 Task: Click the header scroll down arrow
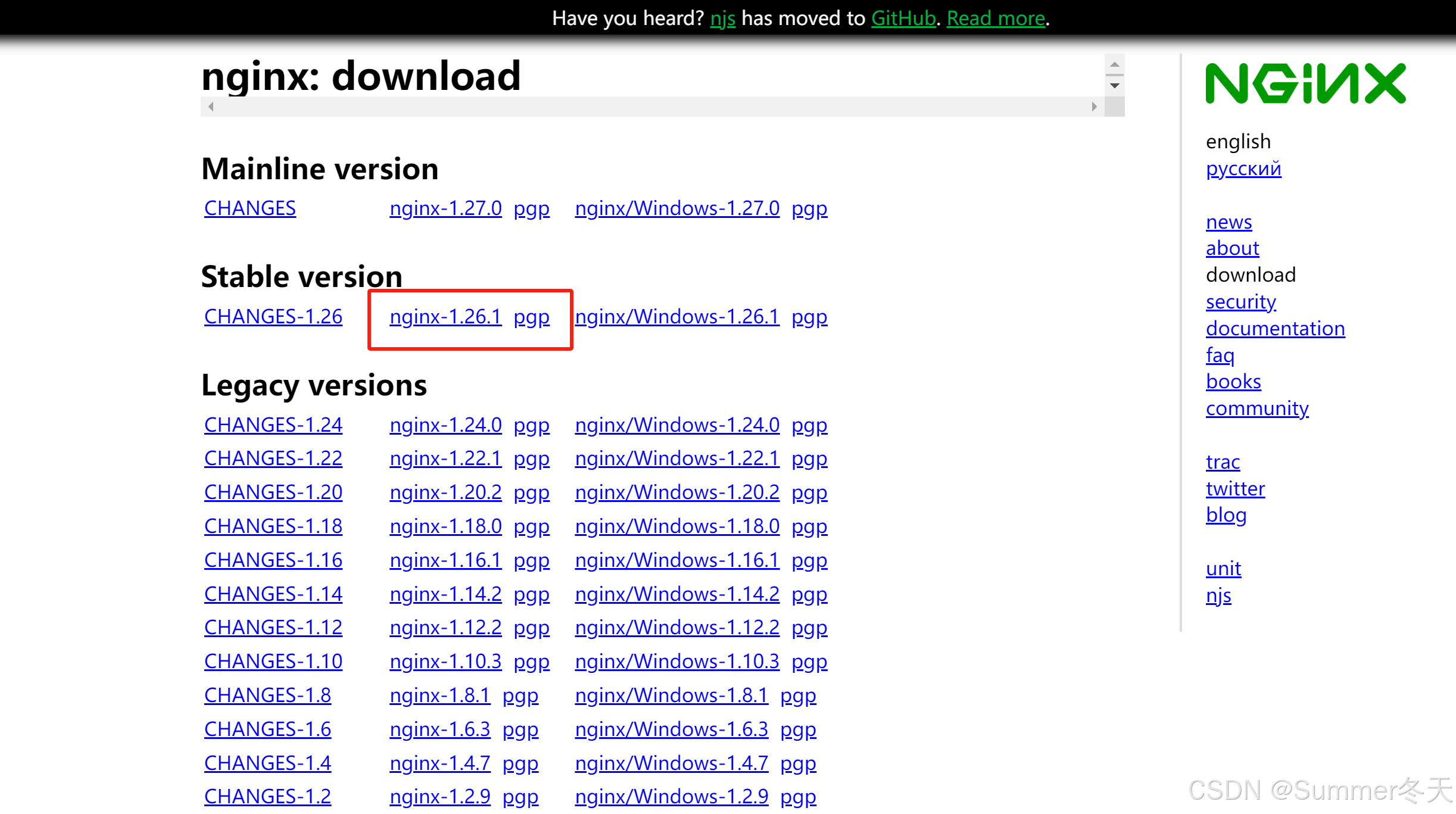tap(1114, 86)
